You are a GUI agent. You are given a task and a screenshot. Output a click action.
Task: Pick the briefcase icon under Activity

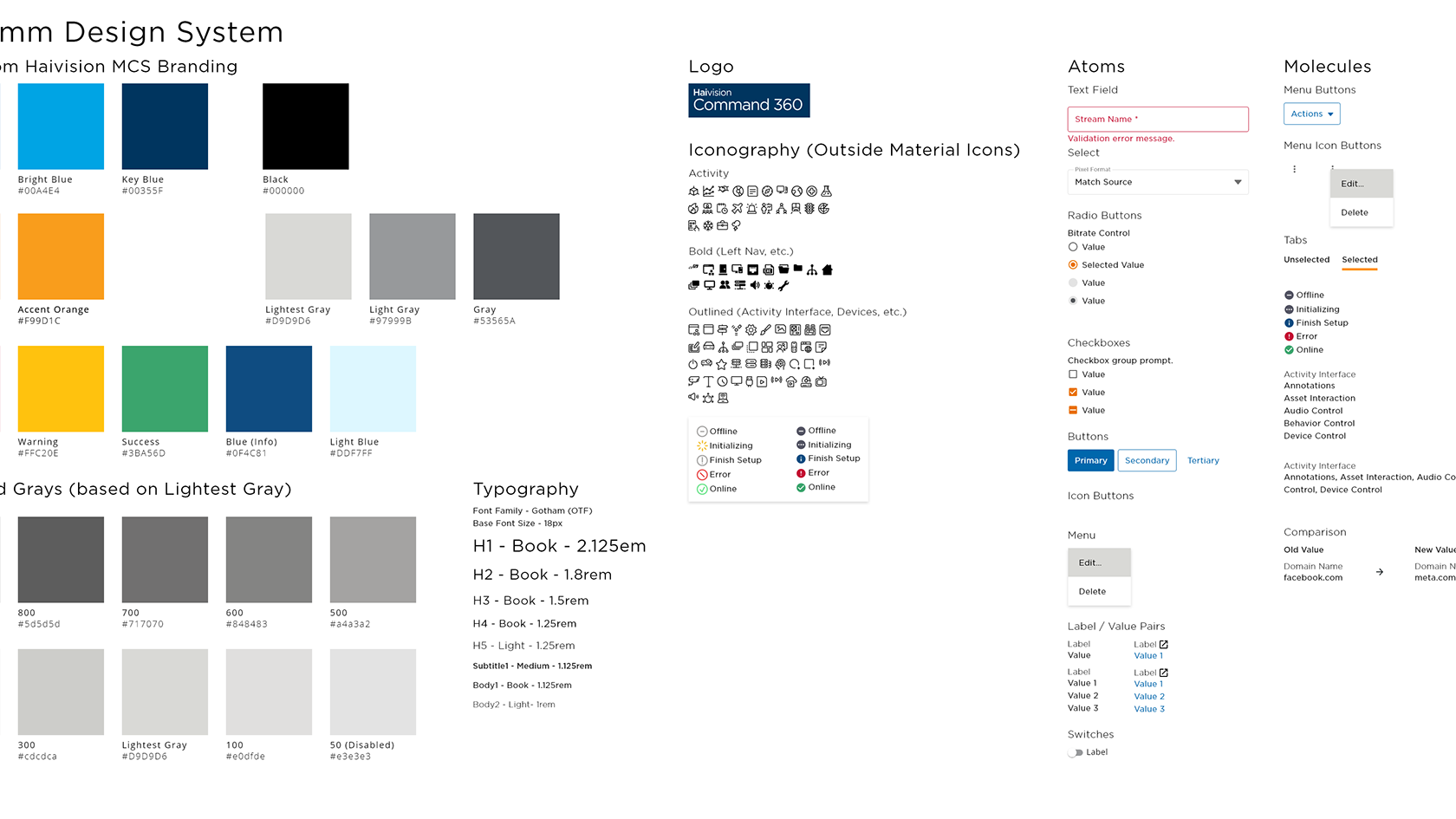point(722,226)
